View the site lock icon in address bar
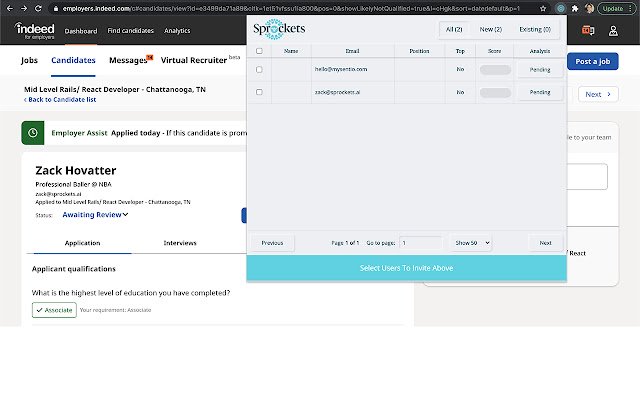640x400 pixels. point(56,8)
